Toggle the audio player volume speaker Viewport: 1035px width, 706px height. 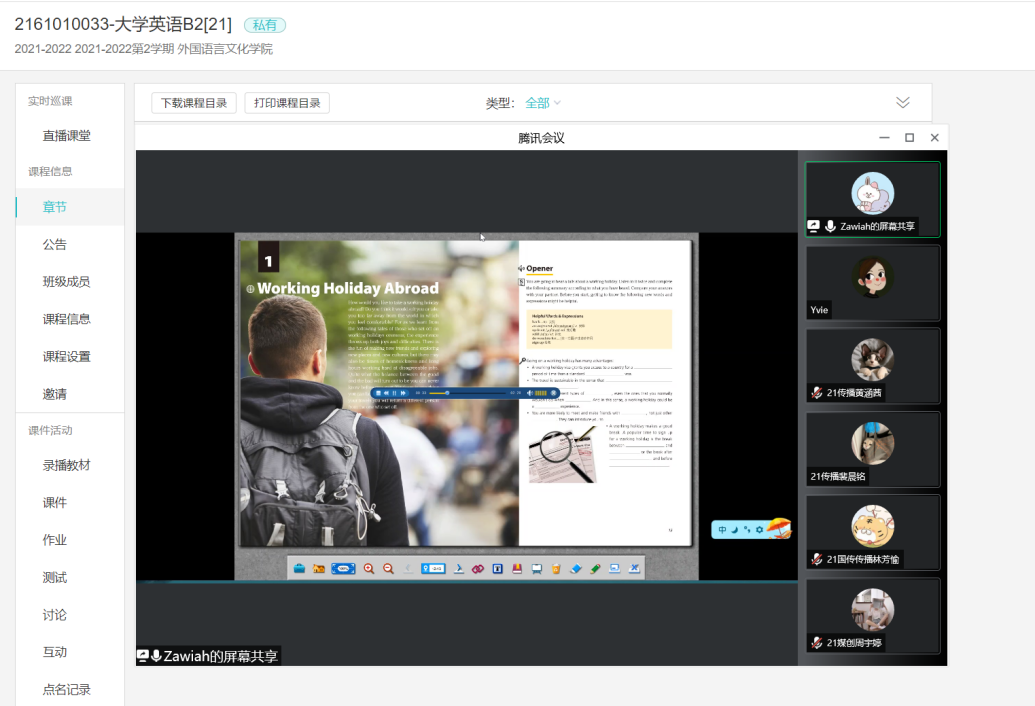click(x=530, y=393)
